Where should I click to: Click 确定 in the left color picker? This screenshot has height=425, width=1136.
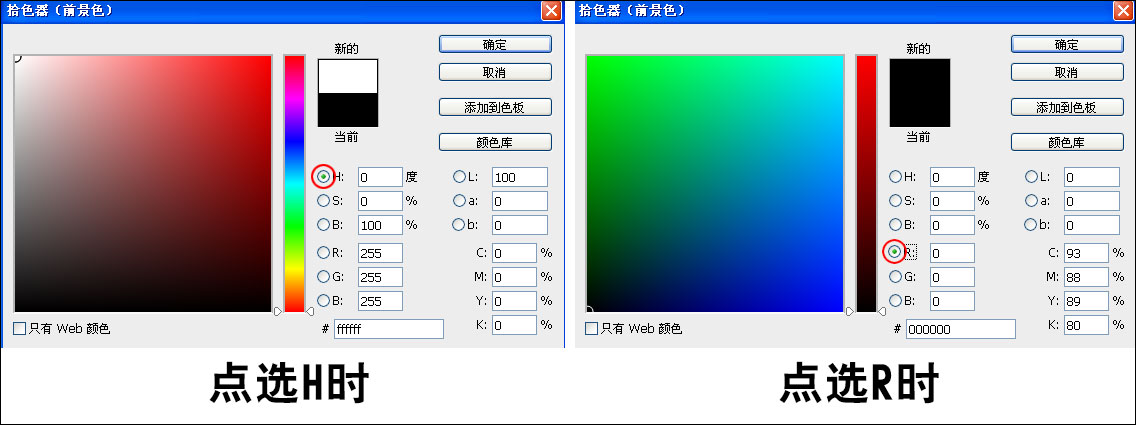point(495,44)
